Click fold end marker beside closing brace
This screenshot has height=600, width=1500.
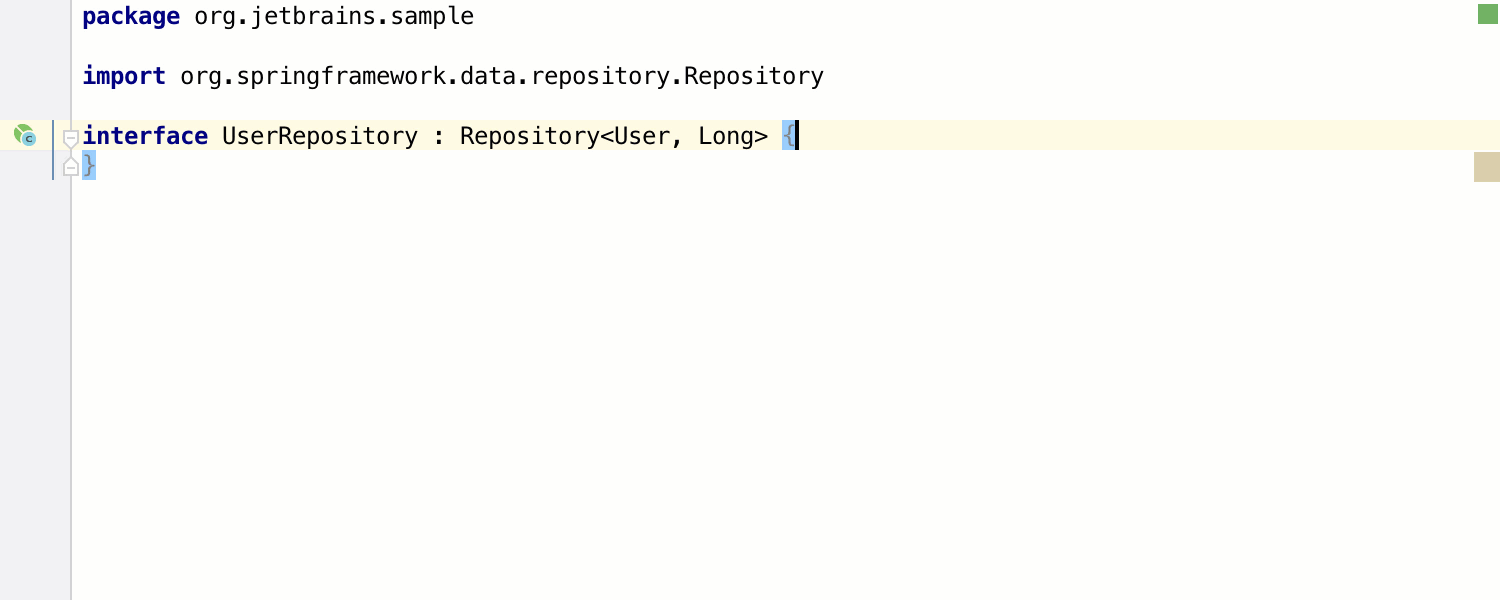pos(70,167)
